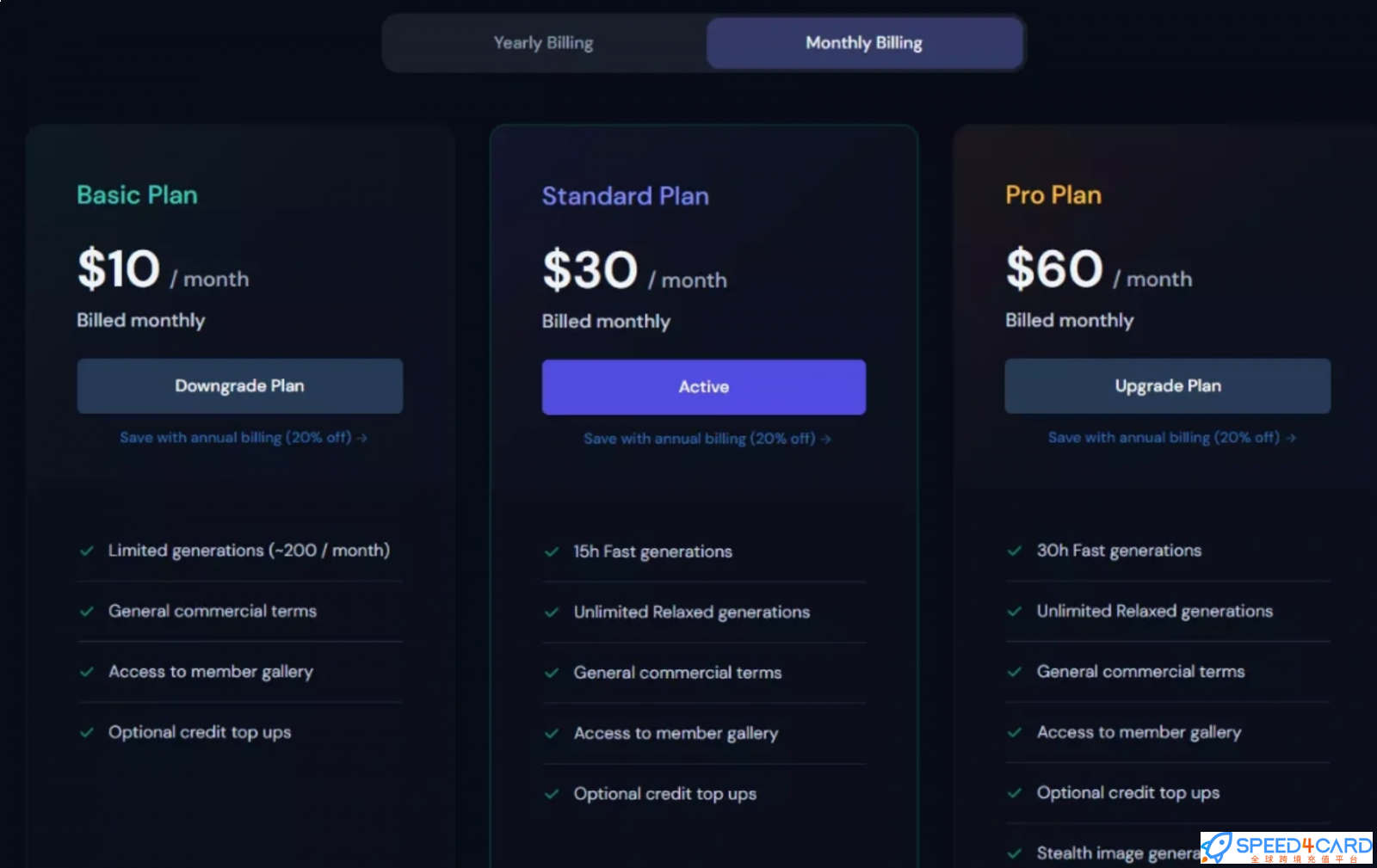The width and height of the screenshot is (1377, 868).
Task: Click checkmark by Standard Unlimited Relaxed generations
Action: point(552,613)
